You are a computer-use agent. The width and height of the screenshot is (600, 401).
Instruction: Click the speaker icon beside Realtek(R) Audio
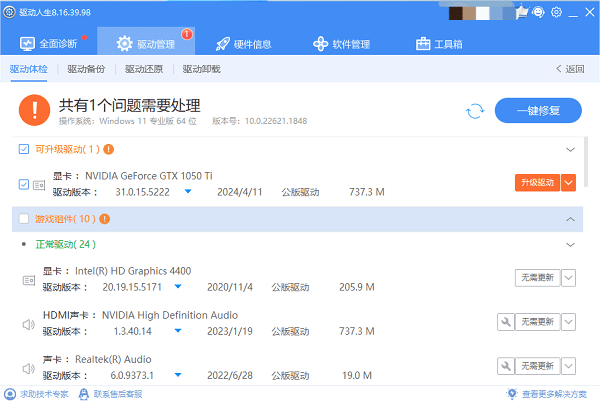click(x=27, y=366)
